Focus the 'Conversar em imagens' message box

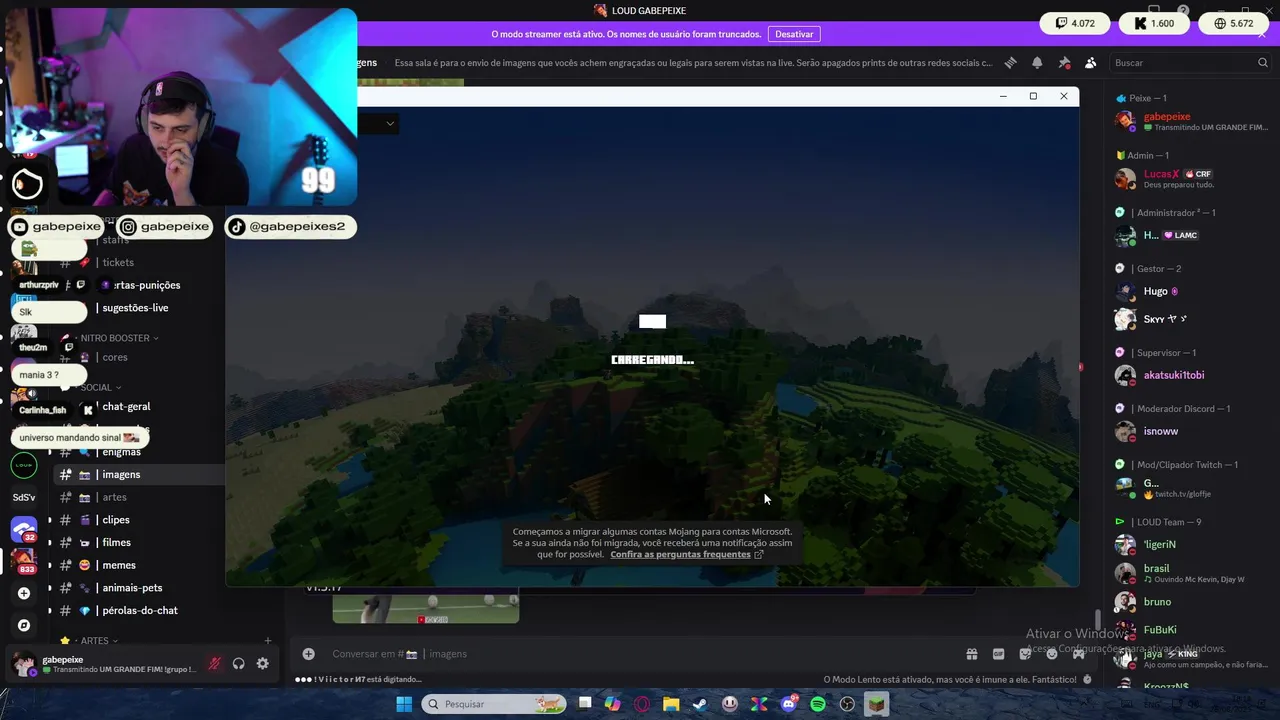pos(640,654)
